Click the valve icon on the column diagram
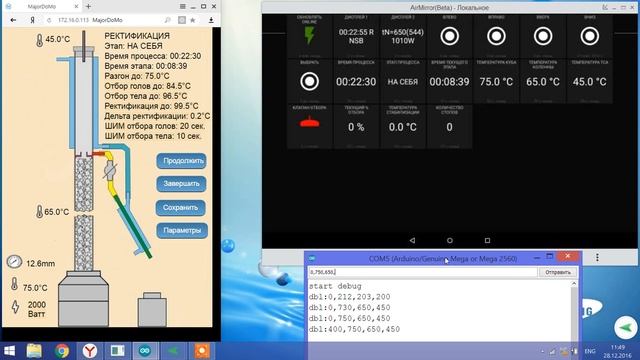The image size is (640, 360). (x=110, y=170)
